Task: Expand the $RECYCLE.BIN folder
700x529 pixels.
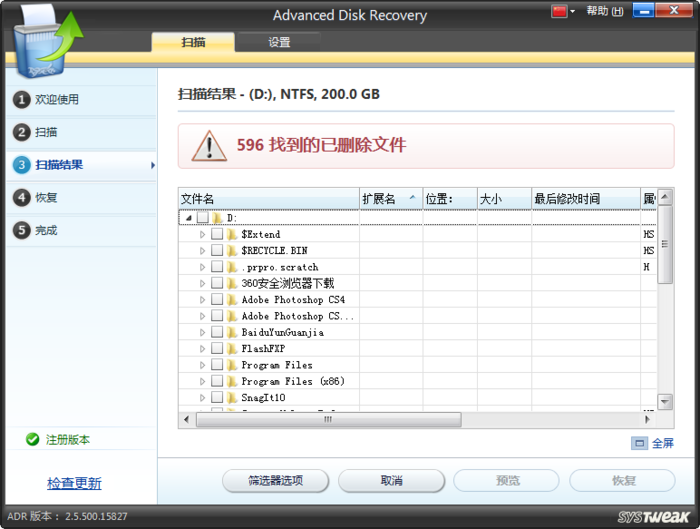Action: (202, 251)
